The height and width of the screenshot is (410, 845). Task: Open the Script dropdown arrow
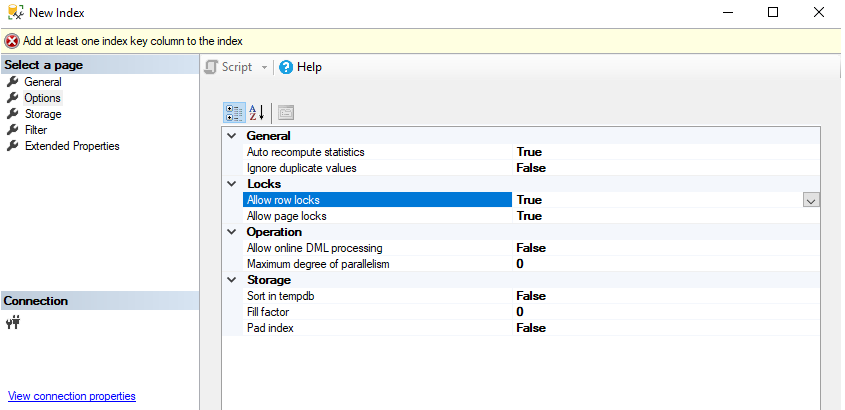point(264,67)
